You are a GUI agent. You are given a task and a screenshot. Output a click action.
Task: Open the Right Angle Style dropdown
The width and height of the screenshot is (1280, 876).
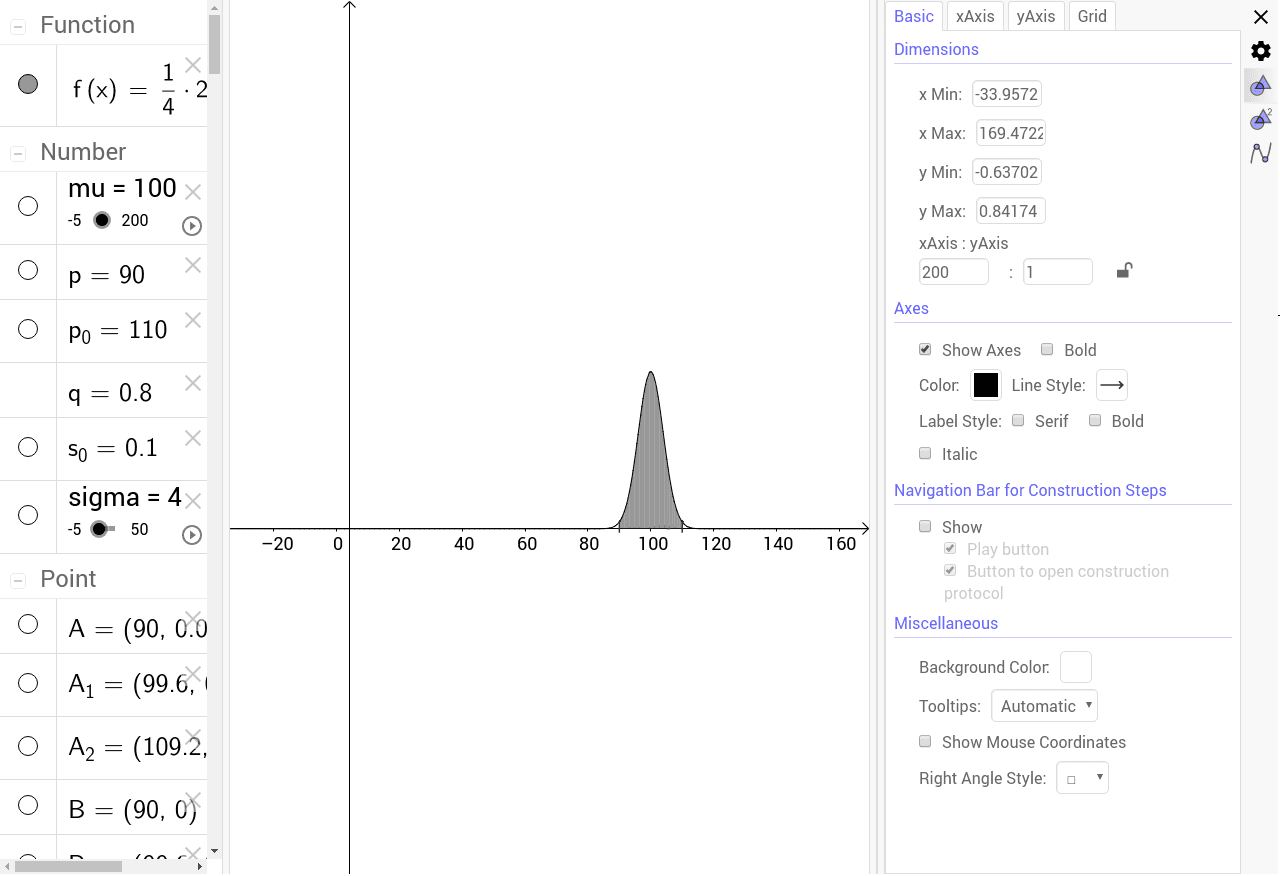point(1082,777)
